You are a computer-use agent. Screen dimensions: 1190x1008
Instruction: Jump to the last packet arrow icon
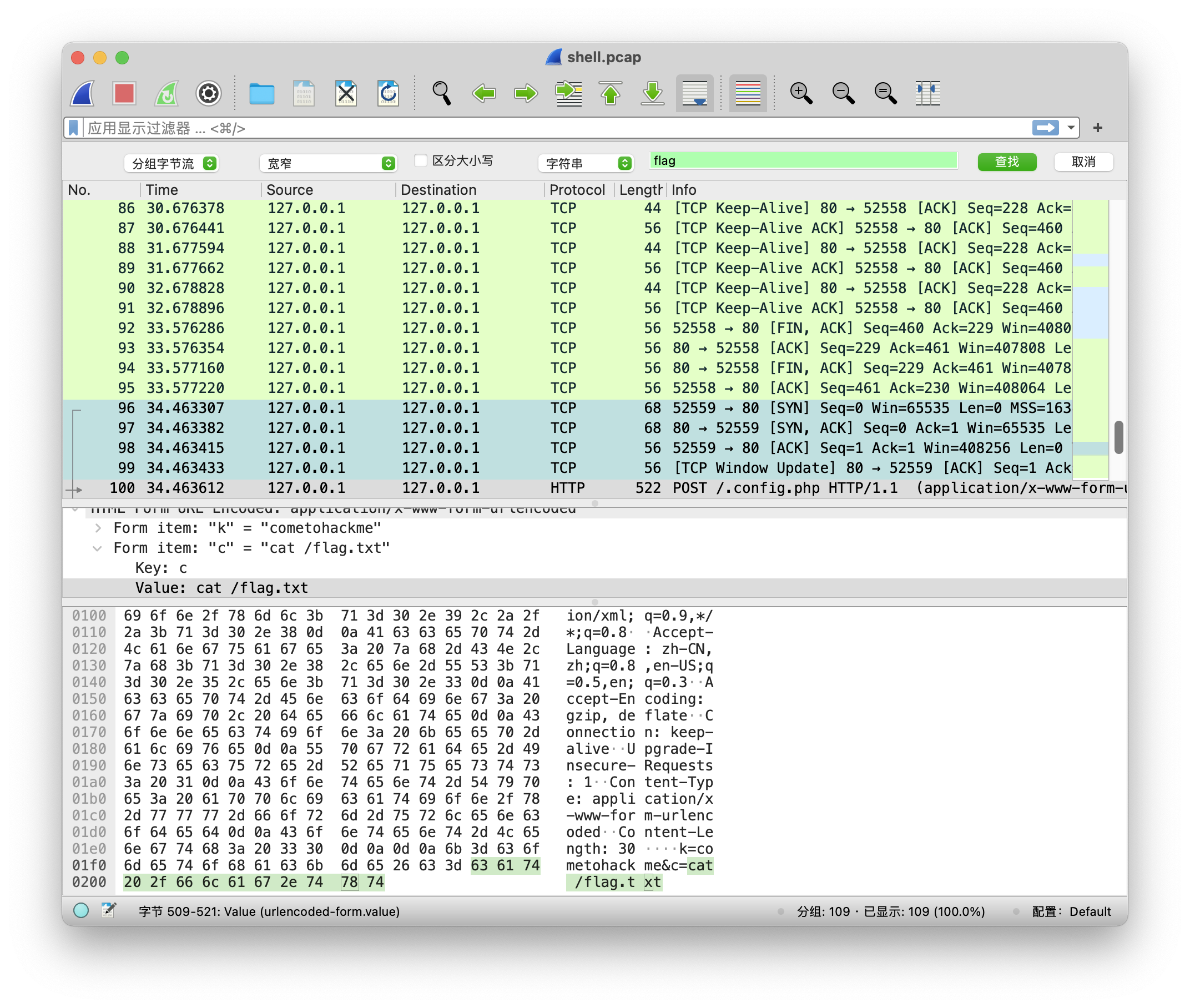click(x=652, y=93)
